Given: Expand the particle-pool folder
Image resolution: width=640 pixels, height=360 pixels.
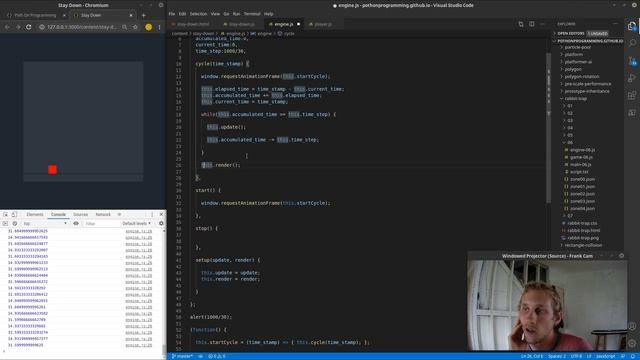Looking at the screenshot, I should 577,47.
